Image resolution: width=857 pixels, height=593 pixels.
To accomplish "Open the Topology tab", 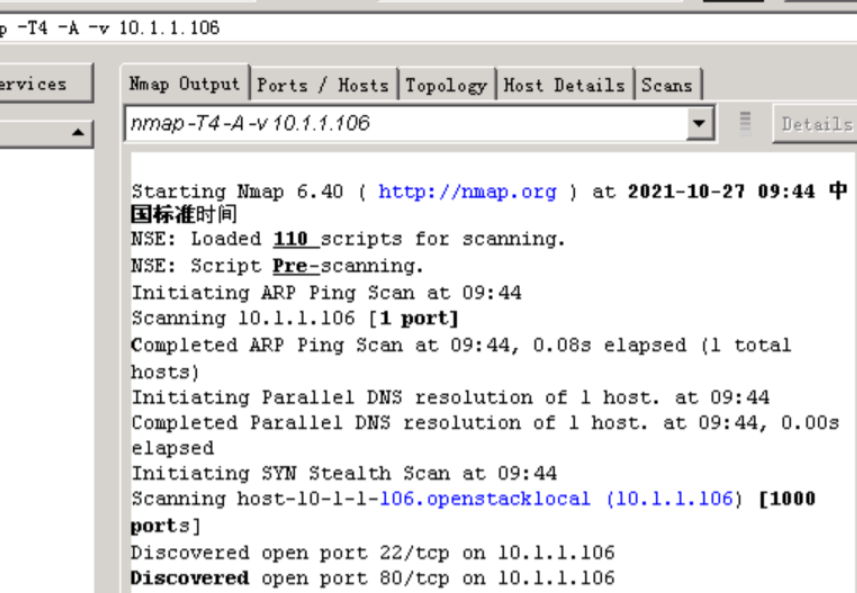I will (446, 85).
